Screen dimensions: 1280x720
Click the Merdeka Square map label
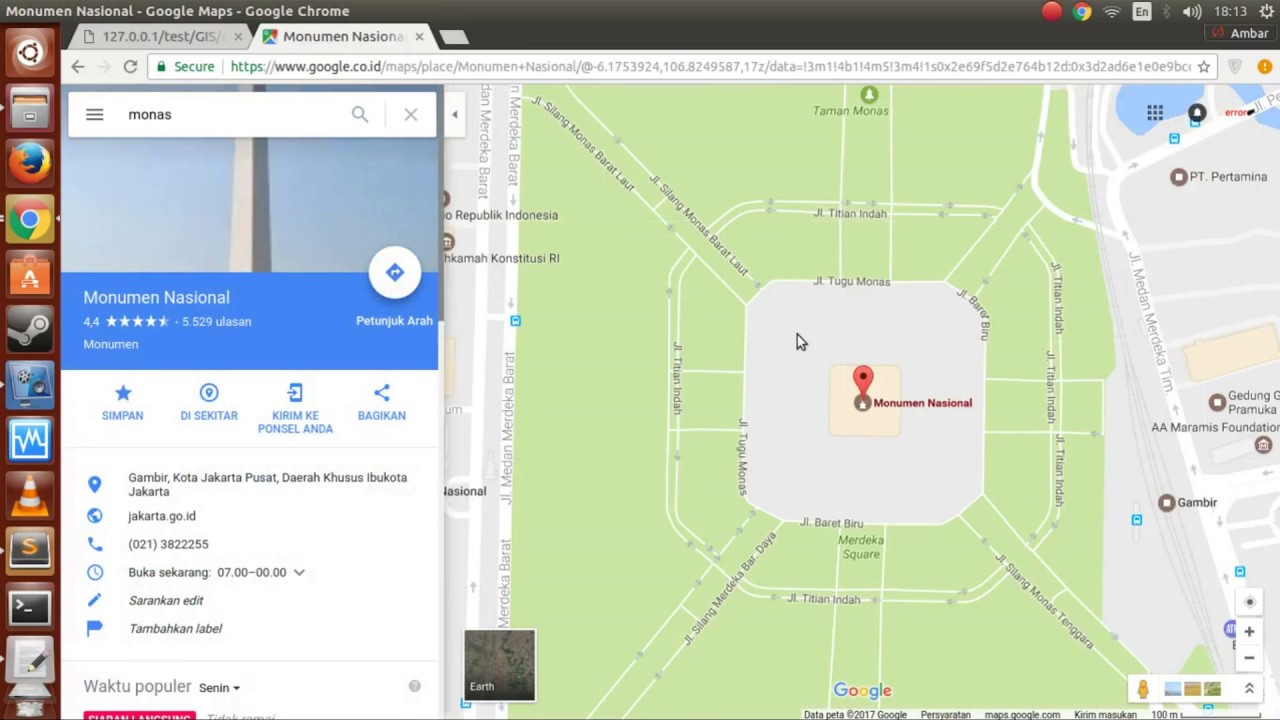click(x=861, y=546)
